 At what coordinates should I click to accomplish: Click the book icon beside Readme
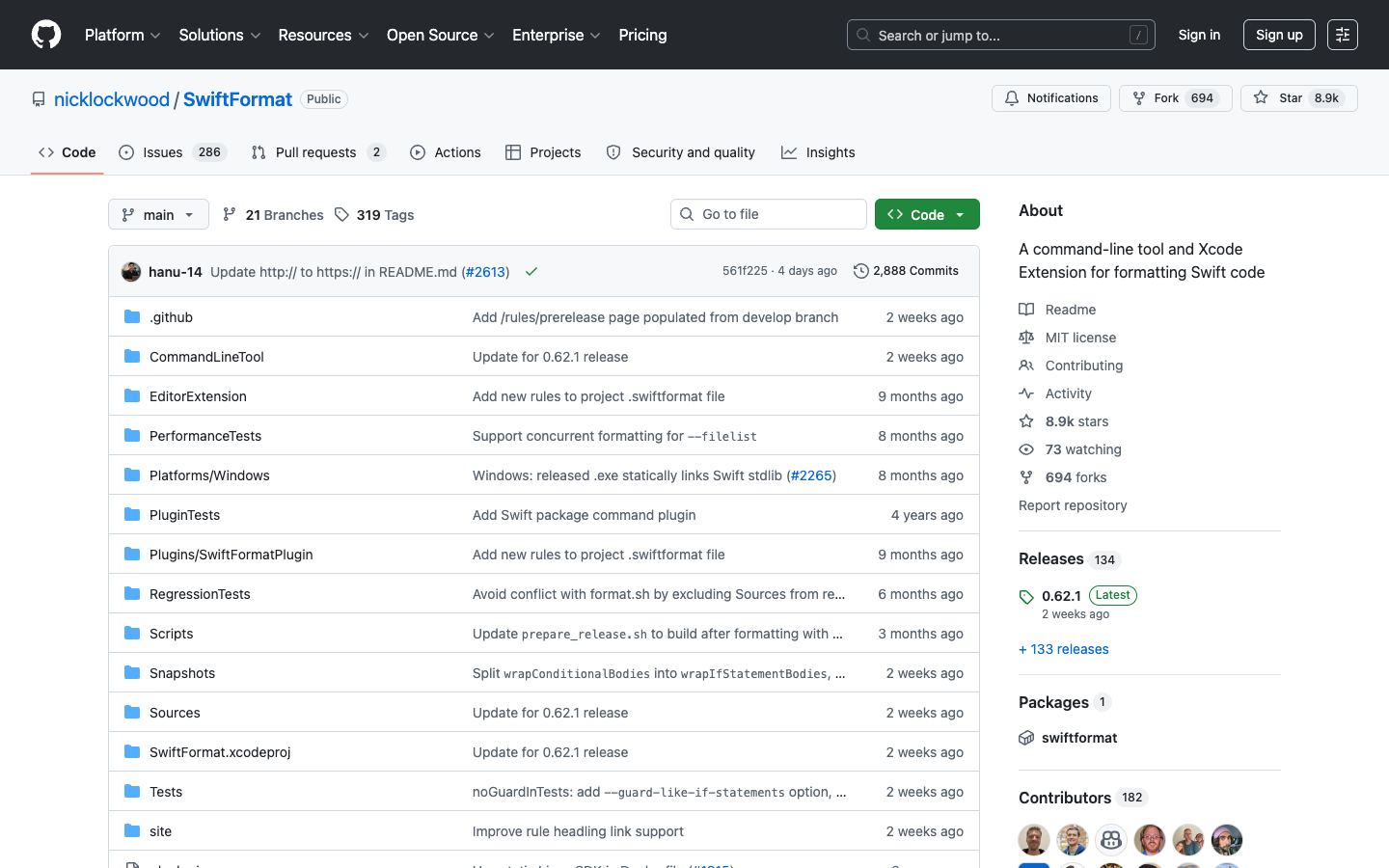(x=1026, y=310)
